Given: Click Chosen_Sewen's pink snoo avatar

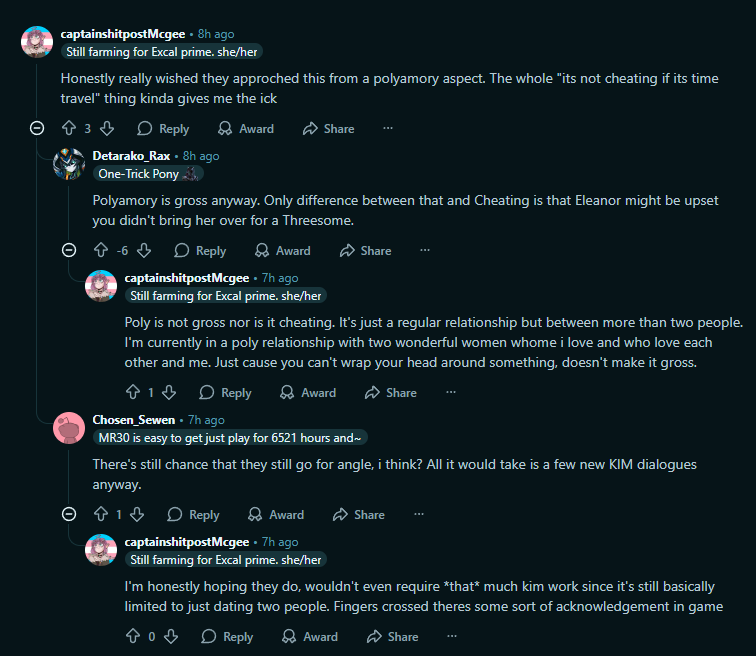Looking at the screenshot, I should pyautogui.click(x=69, y=428).
